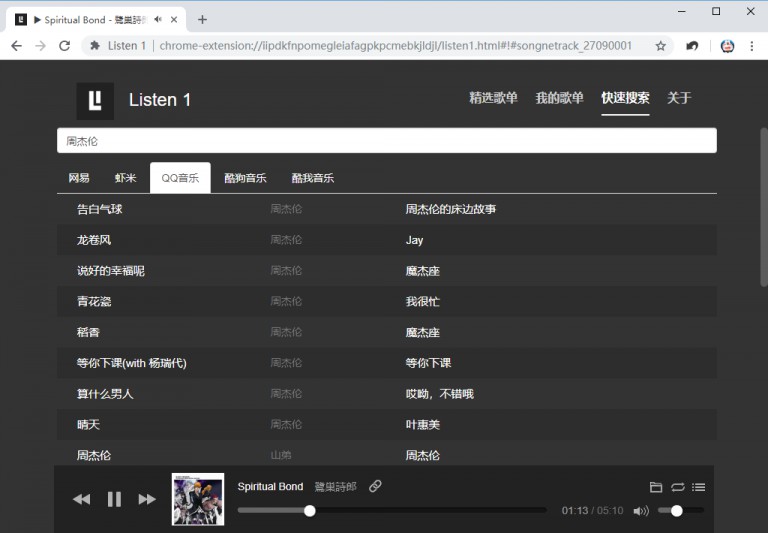Open the song source link icon
This screenshot has width=768, height=533.
(x=375, y=486)
